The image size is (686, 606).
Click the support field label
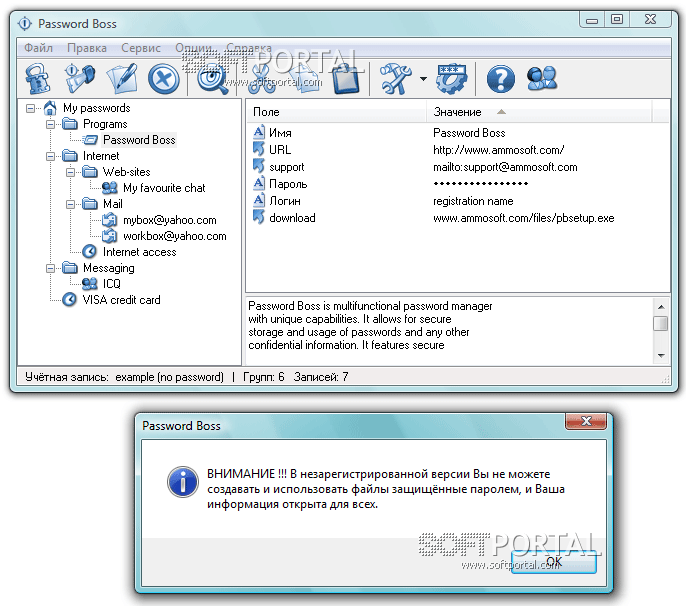point(287,167)
